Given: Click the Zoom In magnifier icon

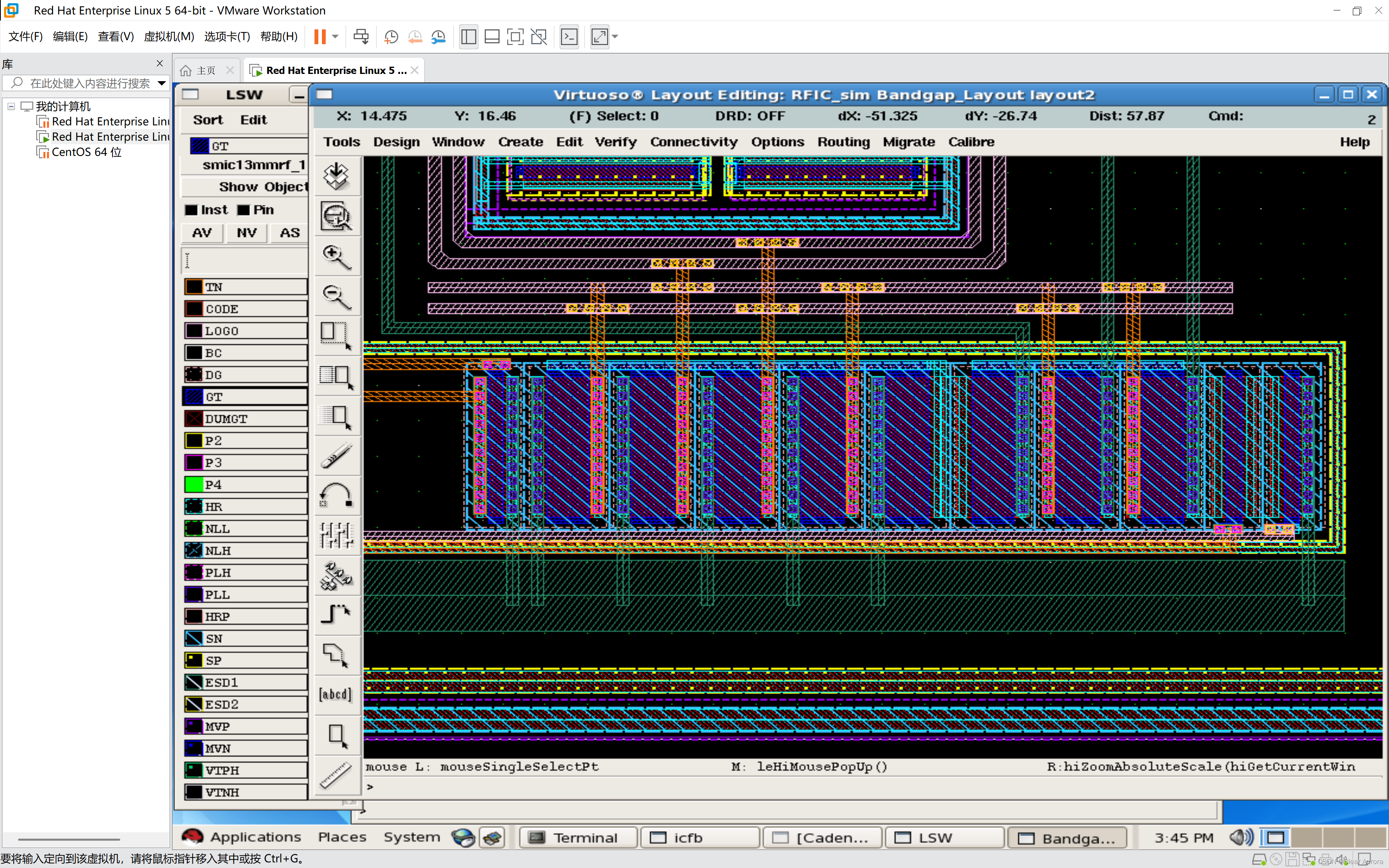Looking at the screenshot, I should [336, 257].
